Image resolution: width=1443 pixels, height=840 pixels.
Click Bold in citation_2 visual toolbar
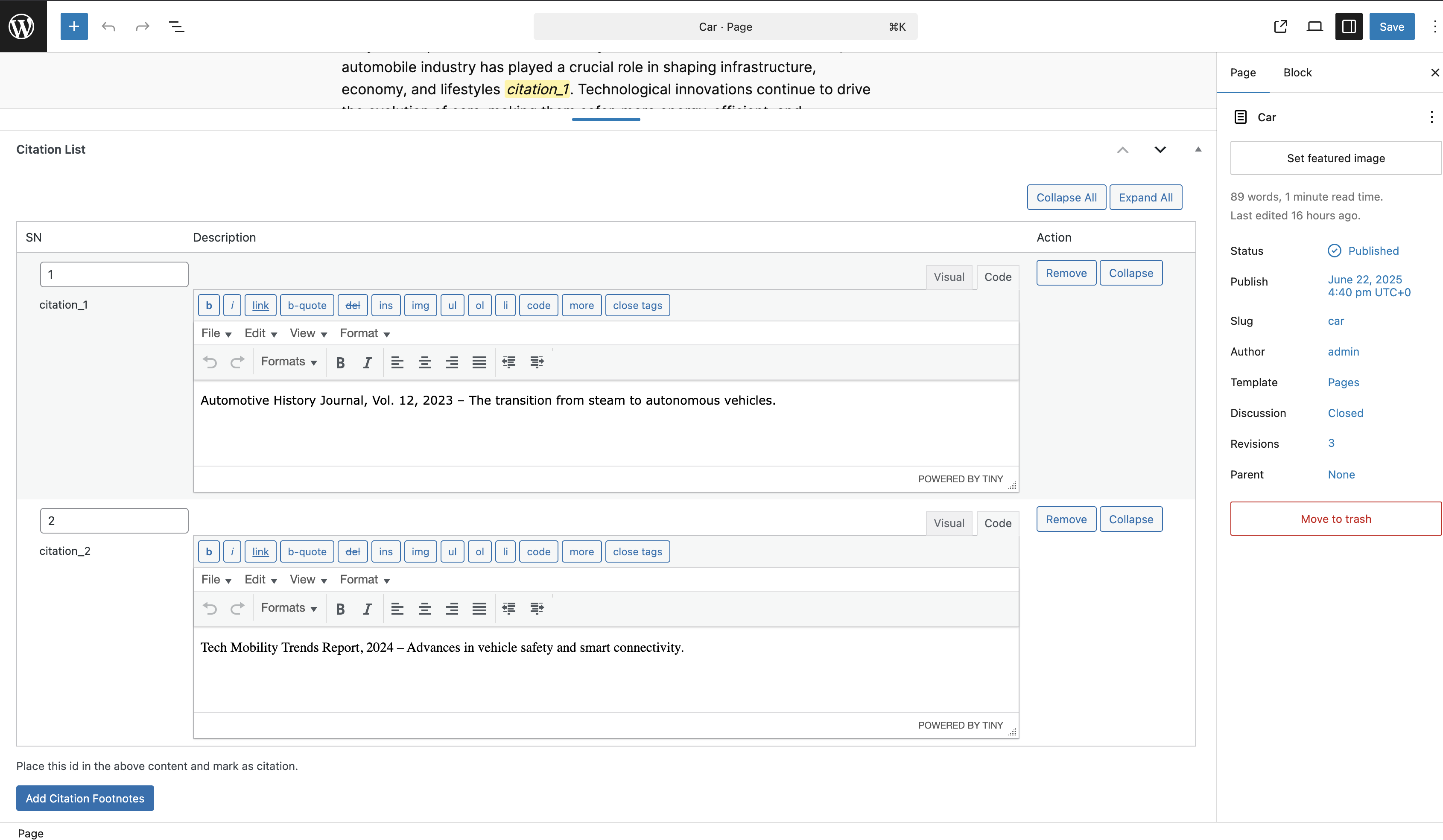[x=340, y=609]
